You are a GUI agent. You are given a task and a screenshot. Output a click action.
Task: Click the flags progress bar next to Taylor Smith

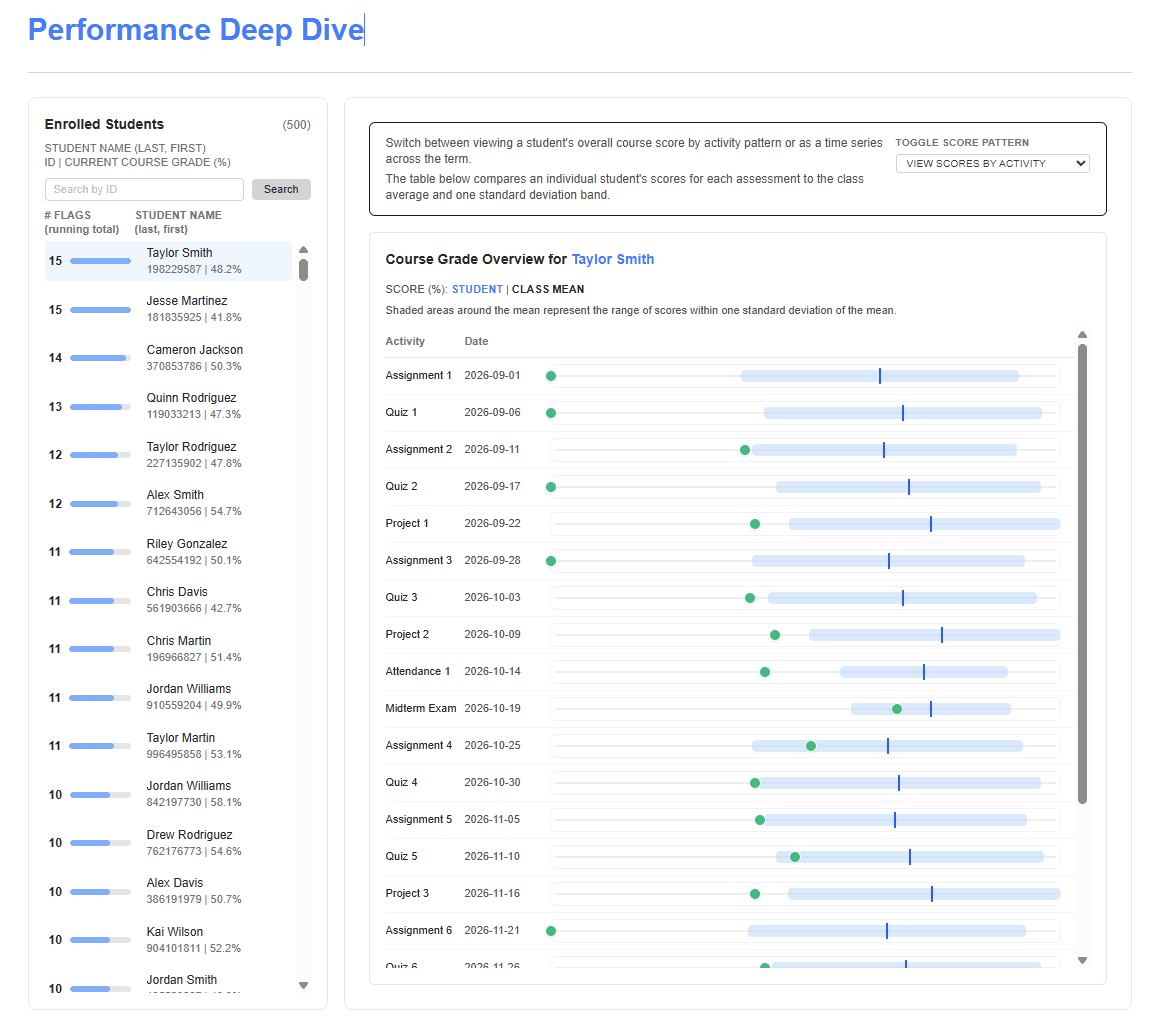point(100,261)
